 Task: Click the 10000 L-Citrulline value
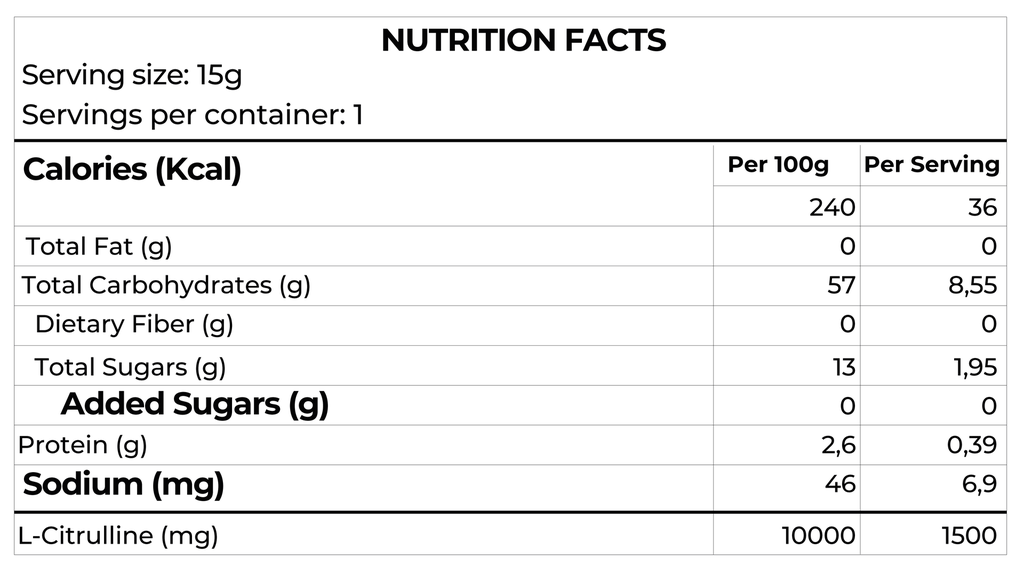(x=818, y=535)
